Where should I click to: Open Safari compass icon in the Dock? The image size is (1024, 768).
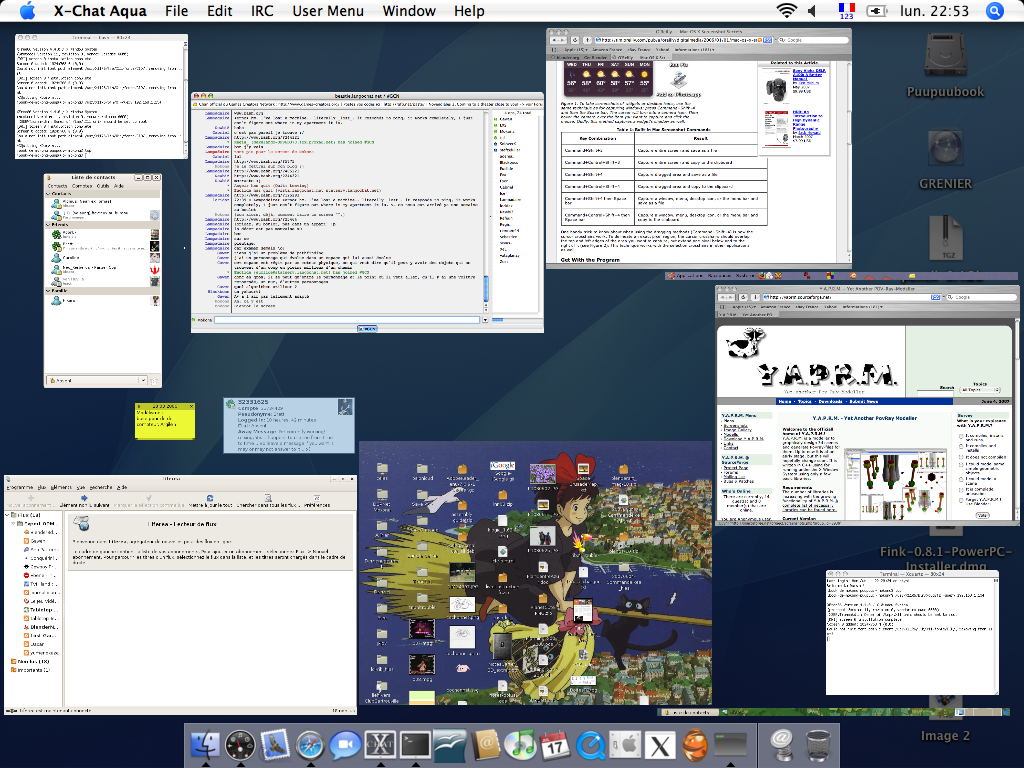(x=310, y=745)
